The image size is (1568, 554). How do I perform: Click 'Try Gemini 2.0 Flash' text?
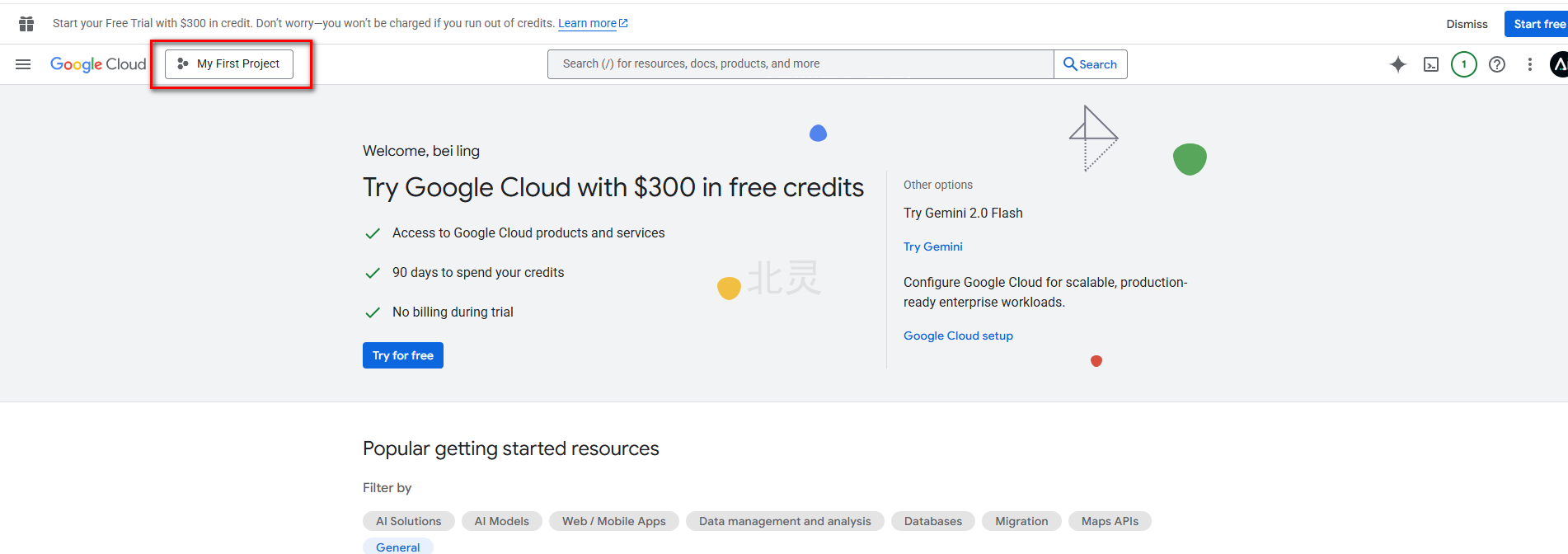coord(963,213)
